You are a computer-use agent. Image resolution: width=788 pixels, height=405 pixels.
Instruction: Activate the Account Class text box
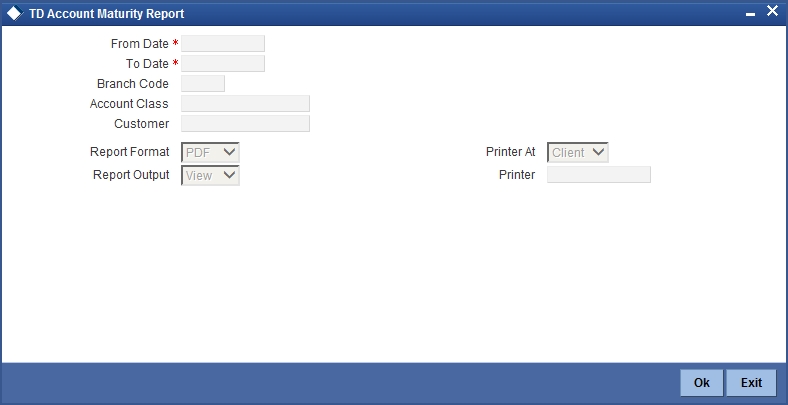pyautogui.click(x=245, y=104)
